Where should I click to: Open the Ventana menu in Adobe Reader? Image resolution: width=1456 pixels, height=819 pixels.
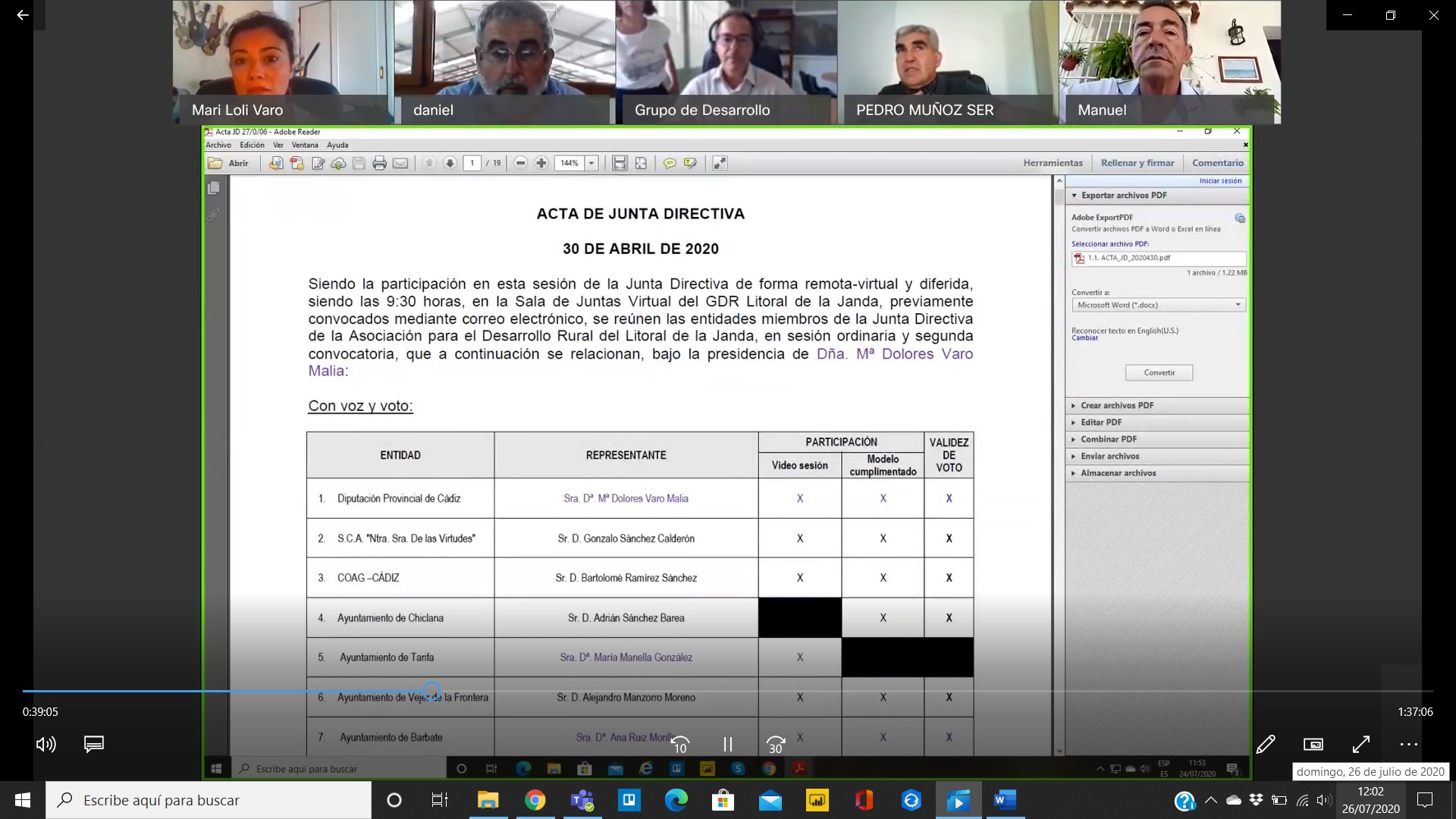point(305,145)
